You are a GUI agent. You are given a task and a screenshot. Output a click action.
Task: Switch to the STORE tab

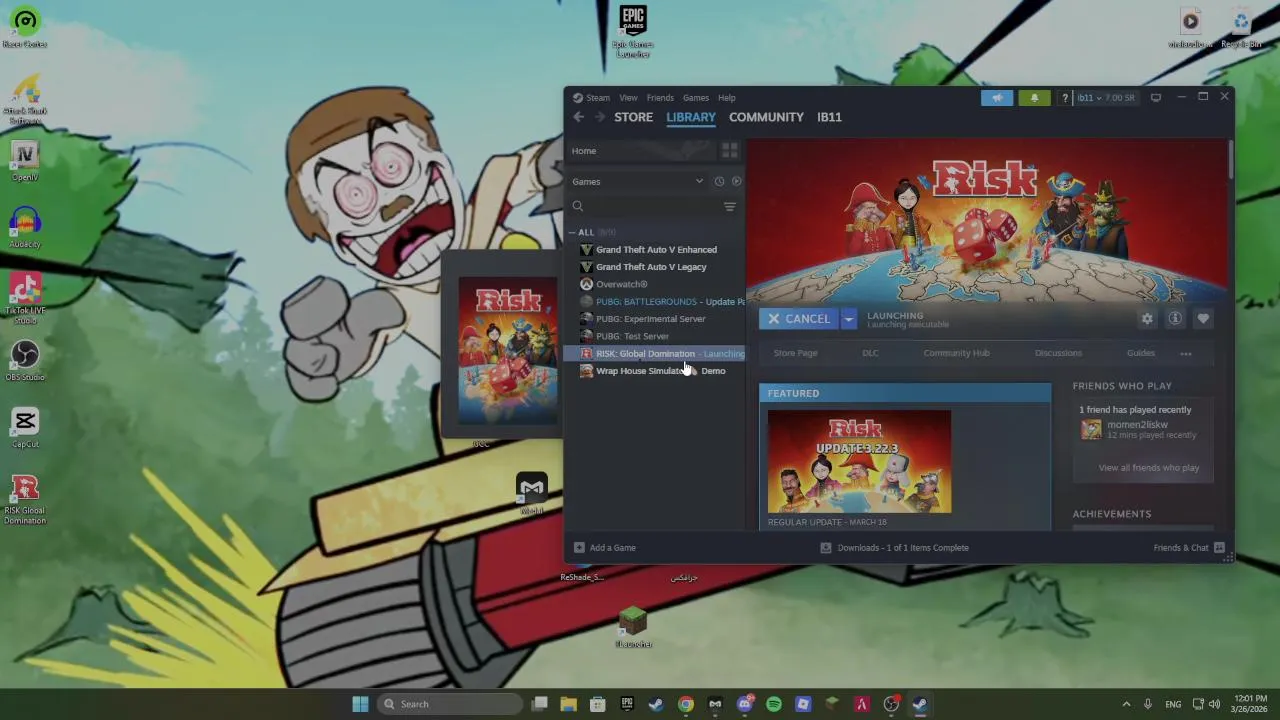tap(633, 117)
